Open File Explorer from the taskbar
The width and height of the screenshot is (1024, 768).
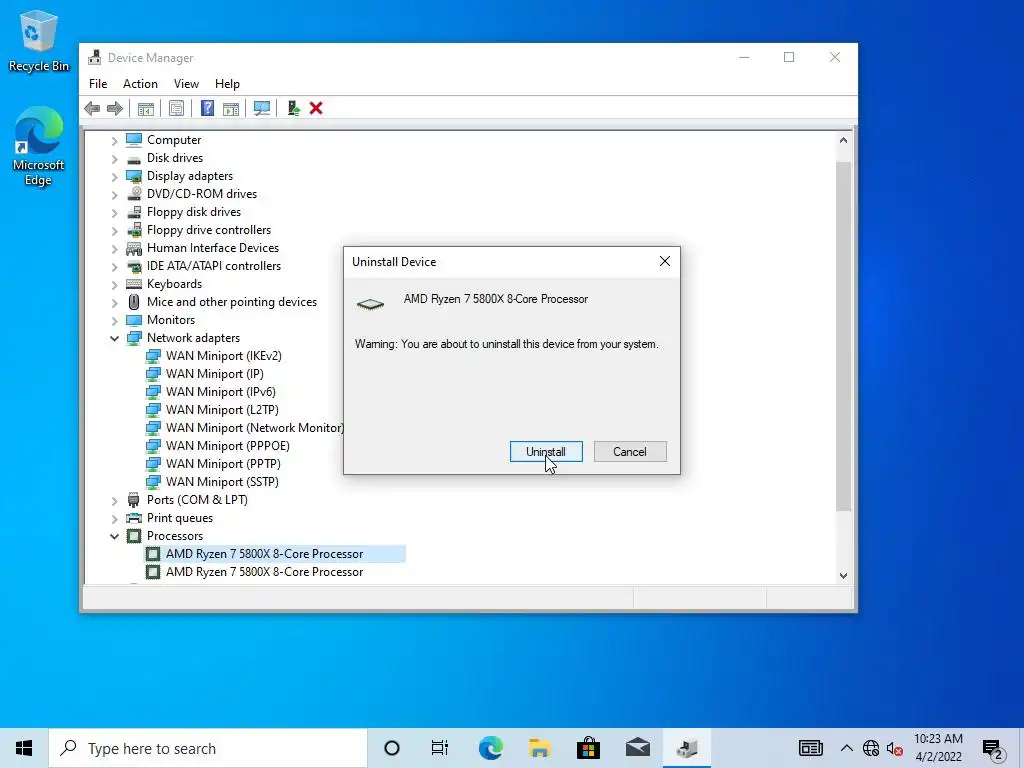(539, 748)
